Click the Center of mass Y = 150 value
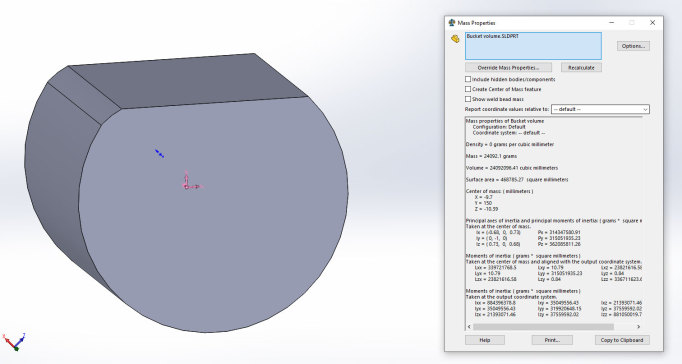The width and height of the screenshot is (682, 364). (x=483, y=203)
